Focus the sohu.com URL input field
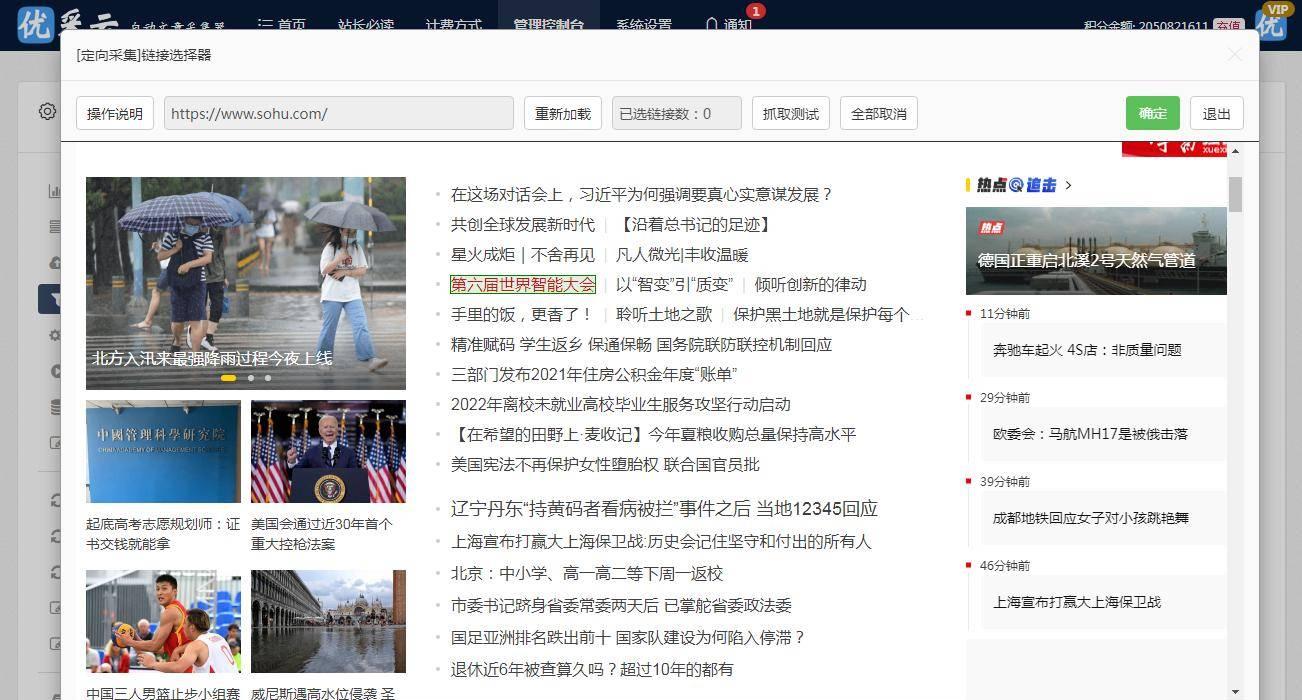1302x700 pixels. click(x=339, y=113)
